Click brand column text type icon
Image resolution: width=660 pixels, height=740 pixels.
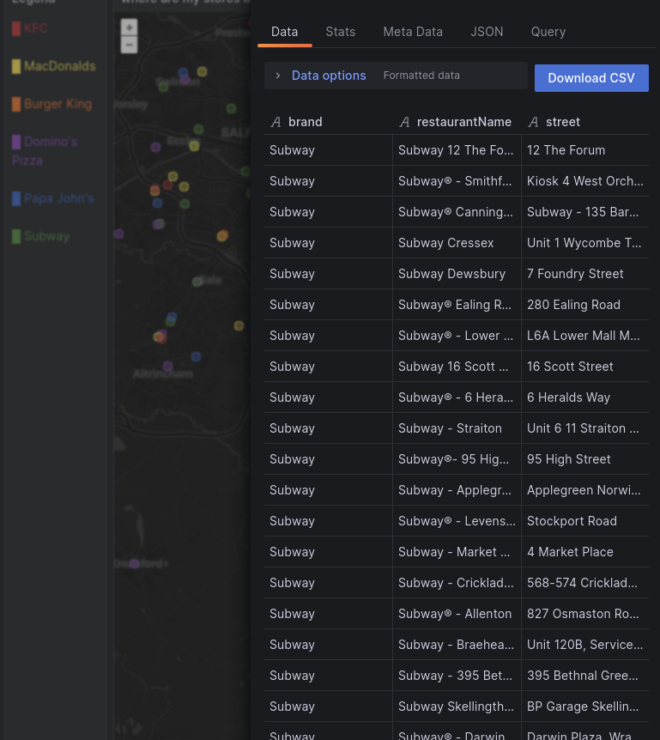click(276, 122)
